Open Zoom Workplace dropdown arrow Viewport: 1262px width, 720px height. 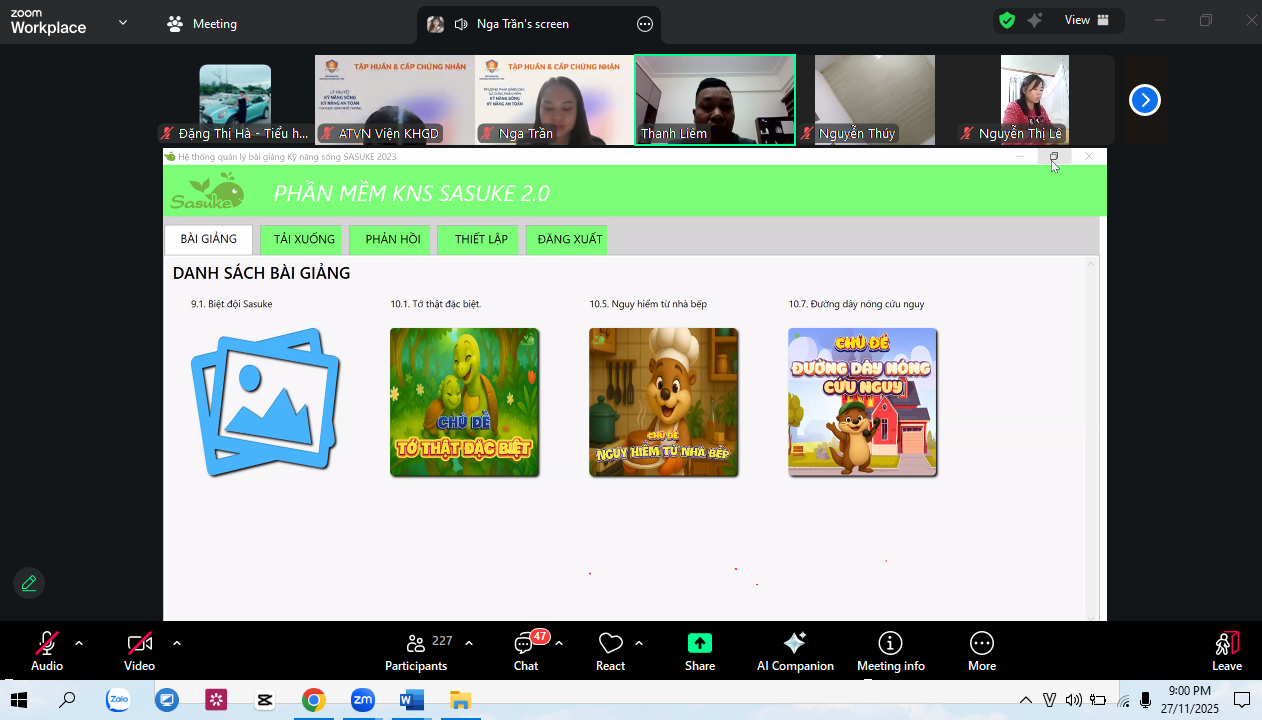(123, 22)
